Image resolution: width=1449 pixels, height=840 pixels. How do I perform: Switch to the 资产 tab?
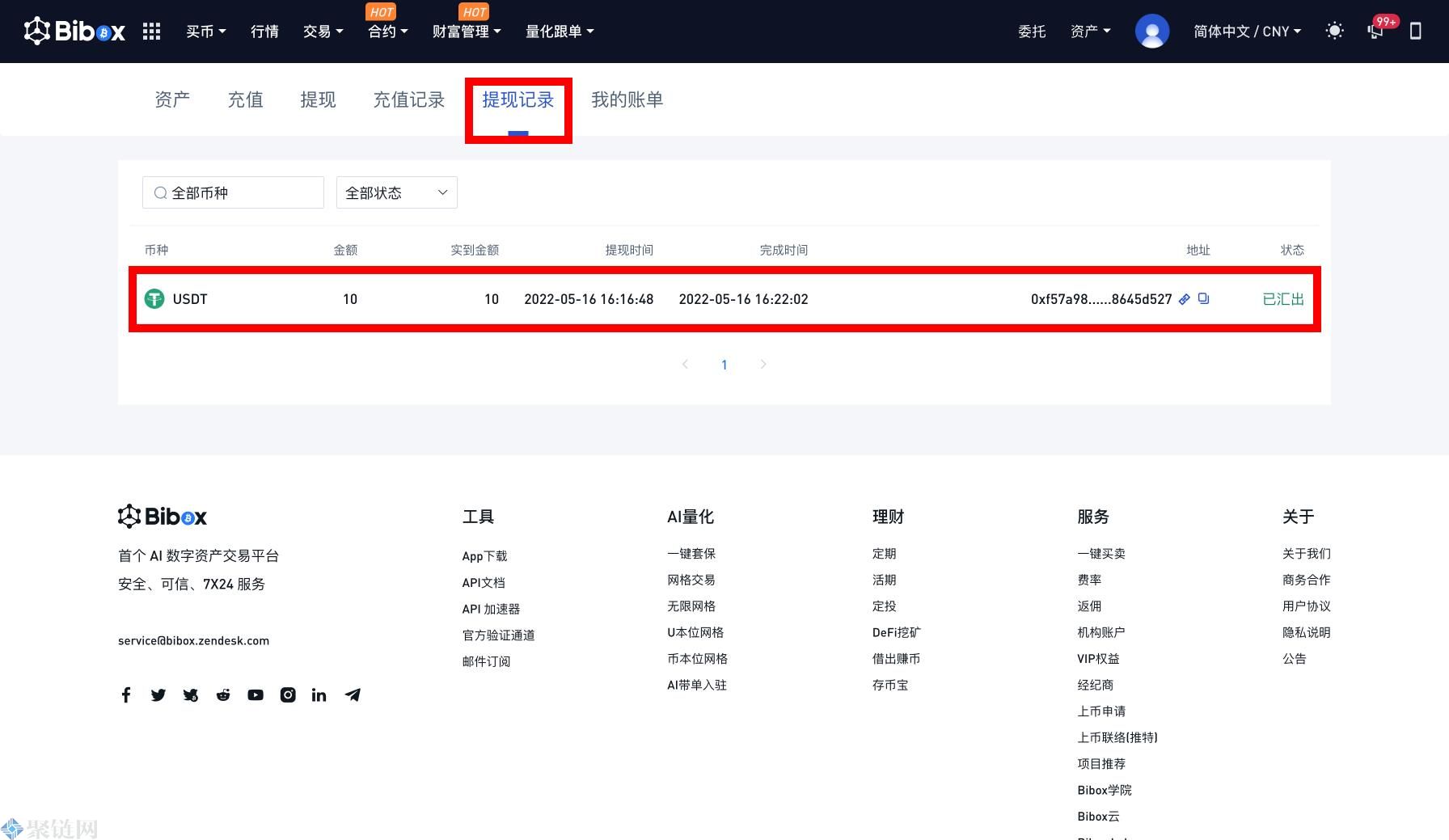172,99
